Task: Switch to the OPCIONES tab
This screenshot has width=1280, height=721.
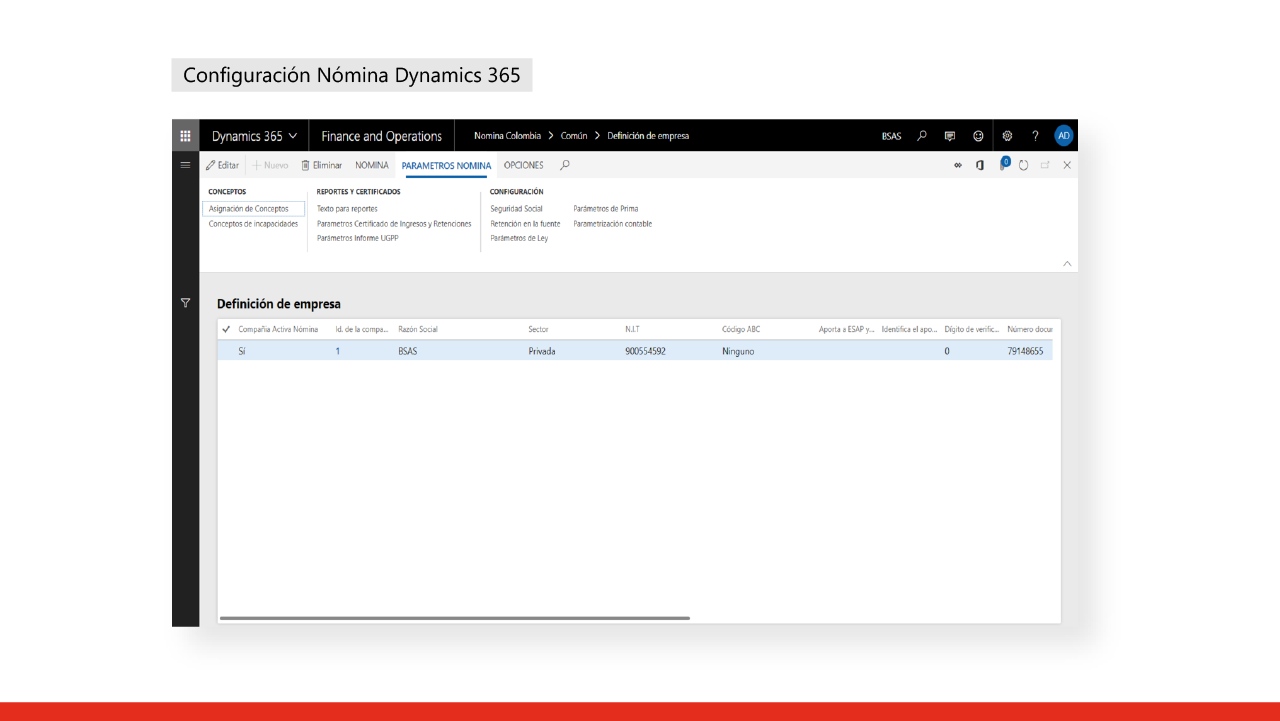Action: pos(524,165)
